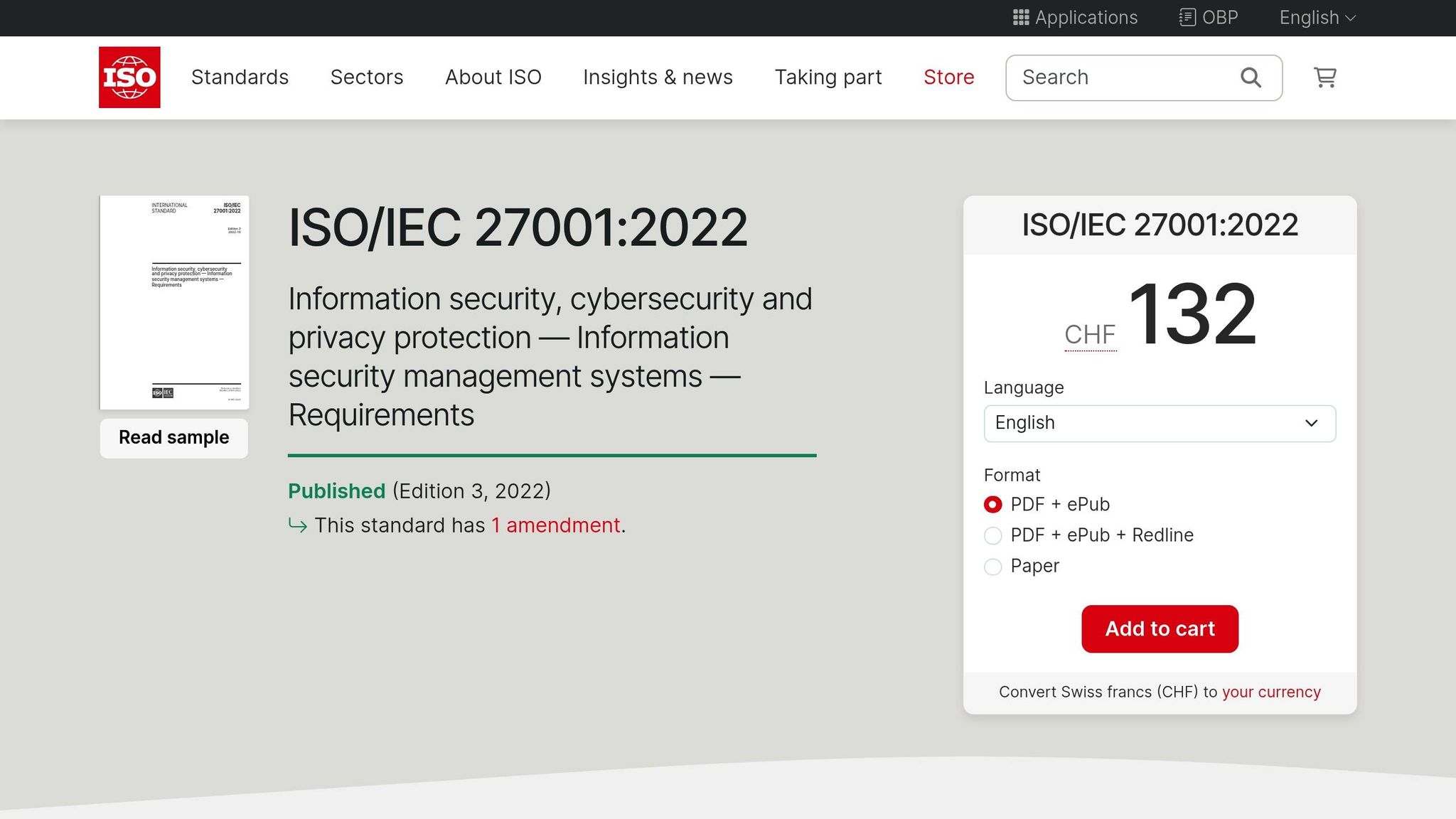Click the Language dropdown chevron arrow
This screenshot has width=1456, height=819.
[x=1311, y=423]
